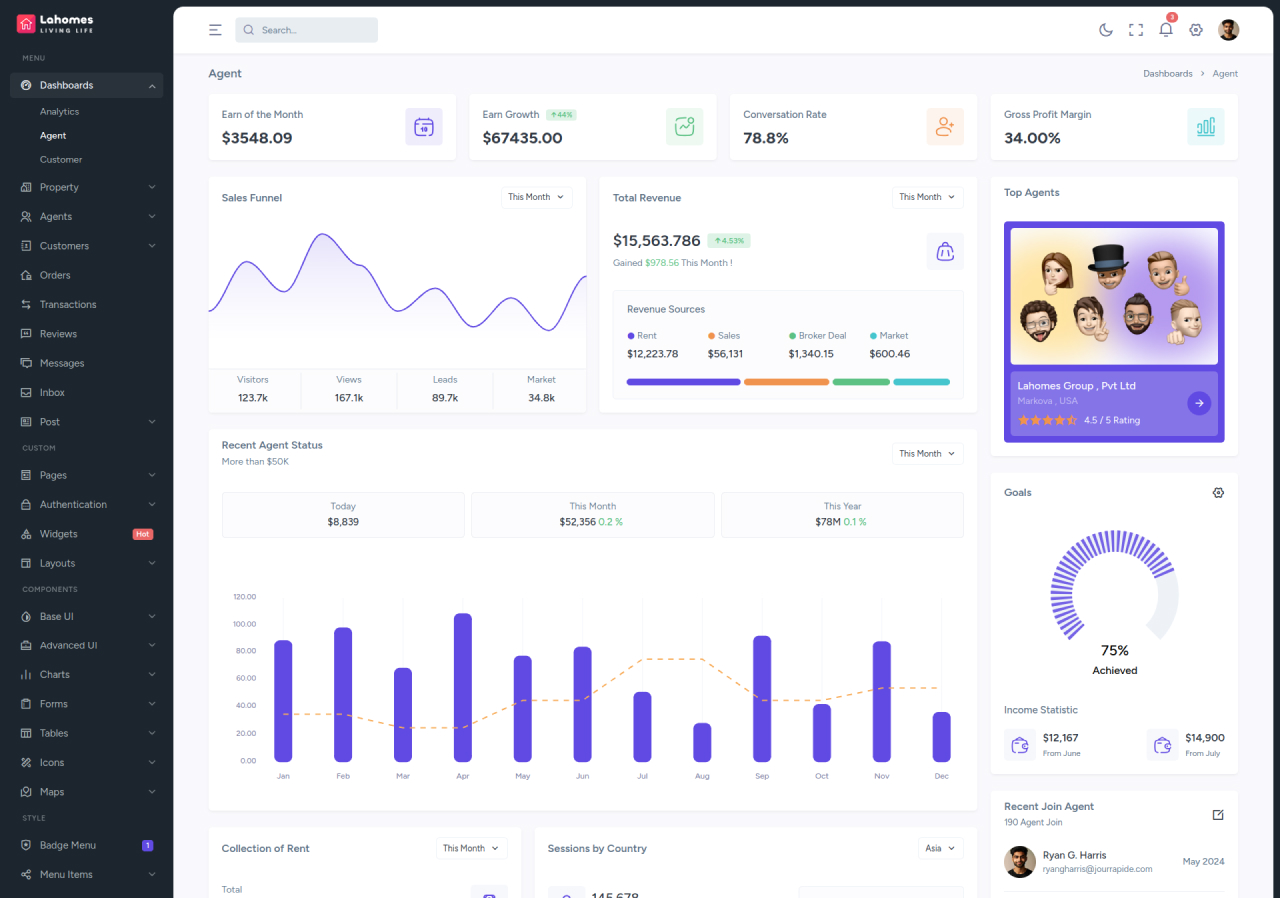Click the Top Agents memoji group image
Screen dimensions: 1280x898
click(x=1114, y=296)
